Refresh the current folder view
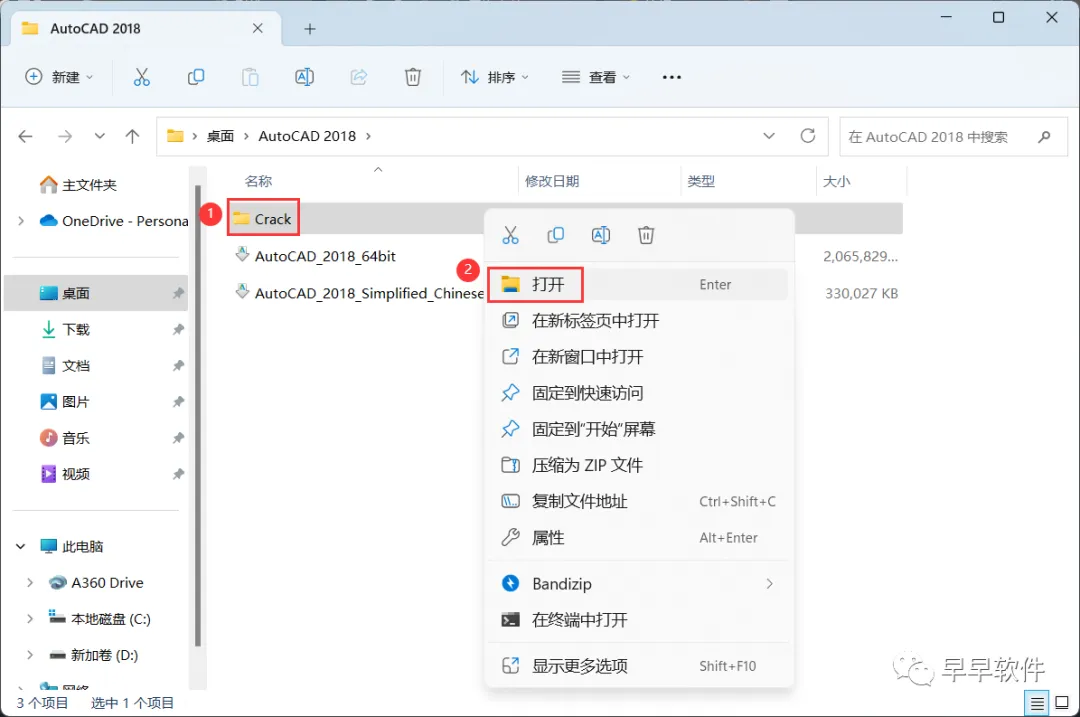 click(x=808, y=136)
